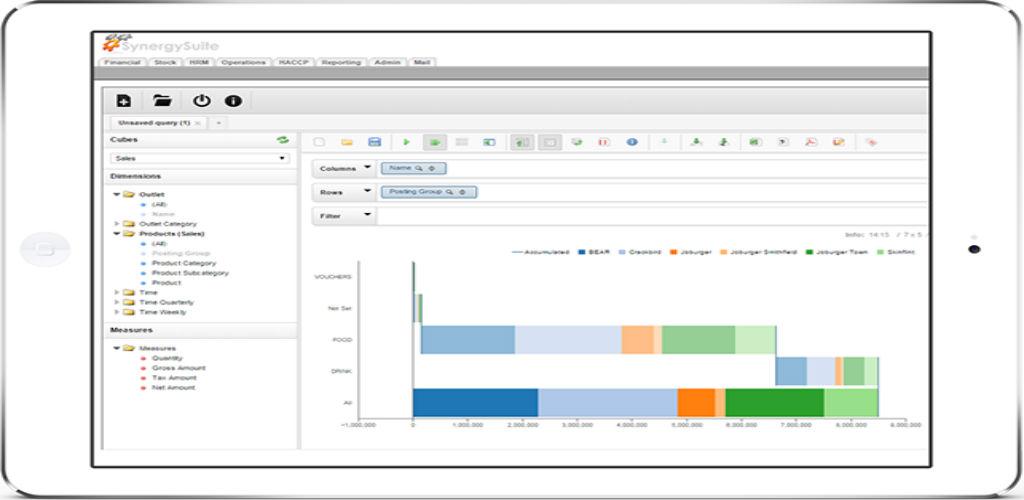Click the blue info toolbar icon
The image size is (1024, 500).
coord(632,142)
